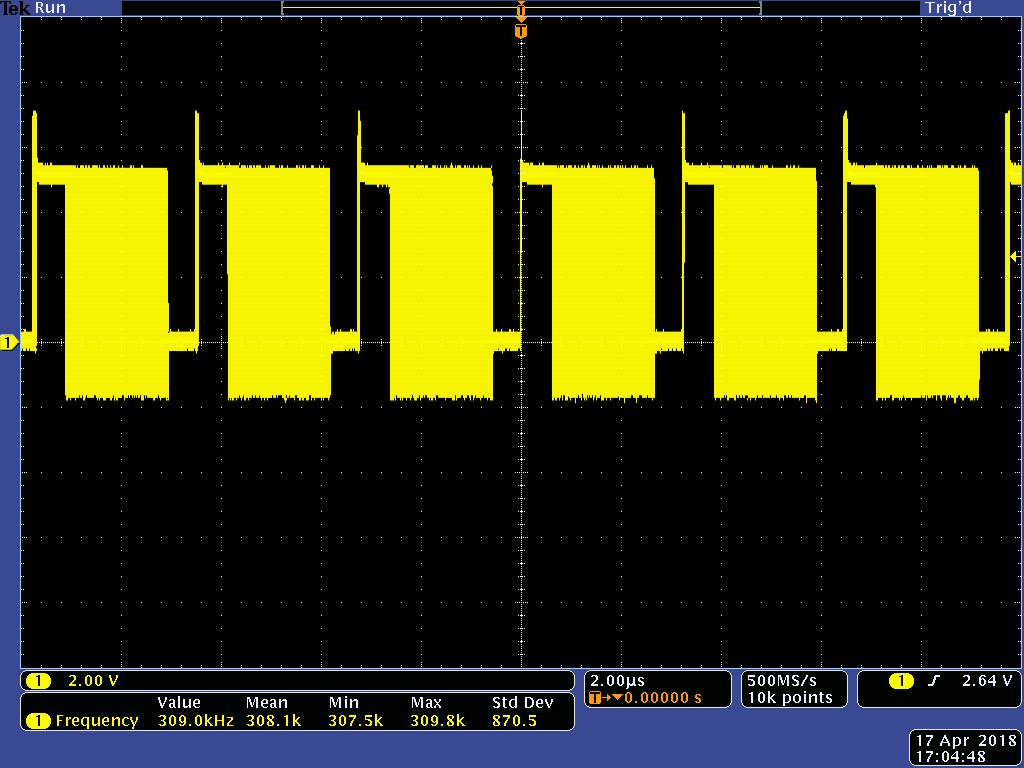1024x768 pixels.
Task: Click the 500MS/s sample rate readout
Action: [x=782, y=680]
